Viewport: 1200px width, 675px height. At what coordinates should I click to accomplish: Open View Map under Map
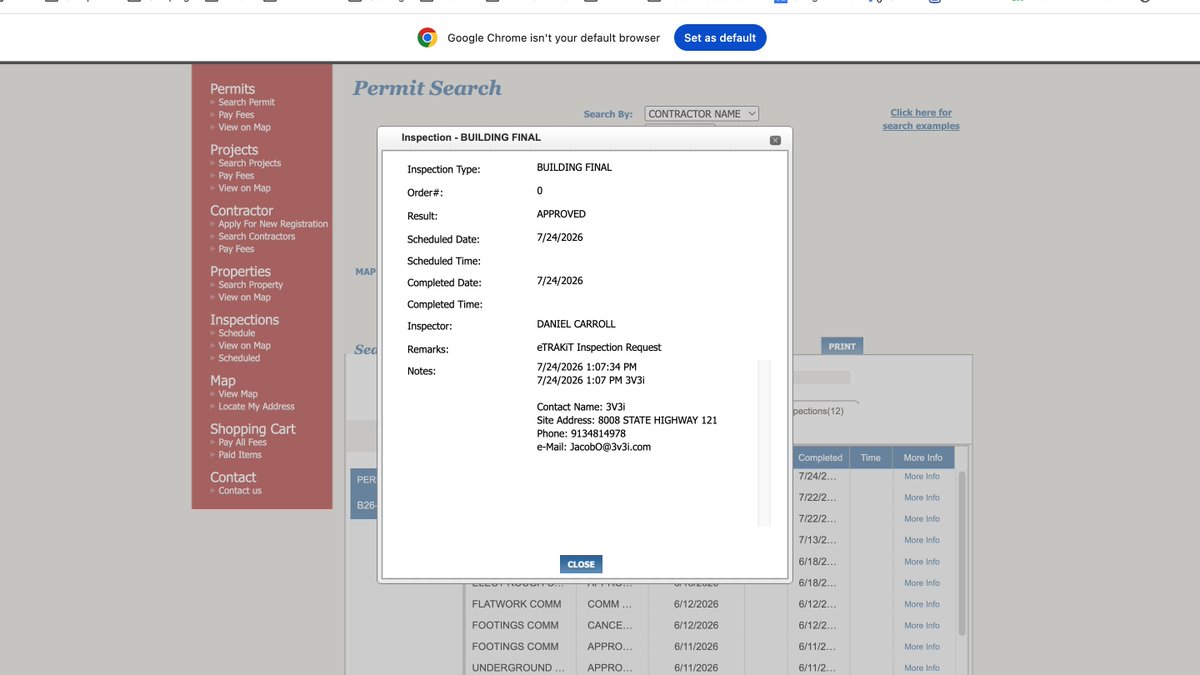[238, 394]
